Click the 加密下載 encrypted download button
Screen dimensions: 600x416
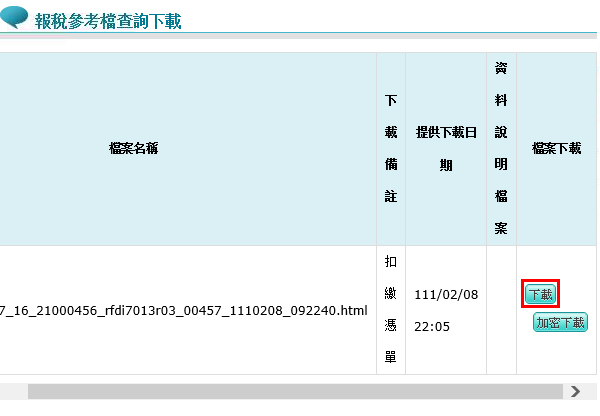click(560, 323)
